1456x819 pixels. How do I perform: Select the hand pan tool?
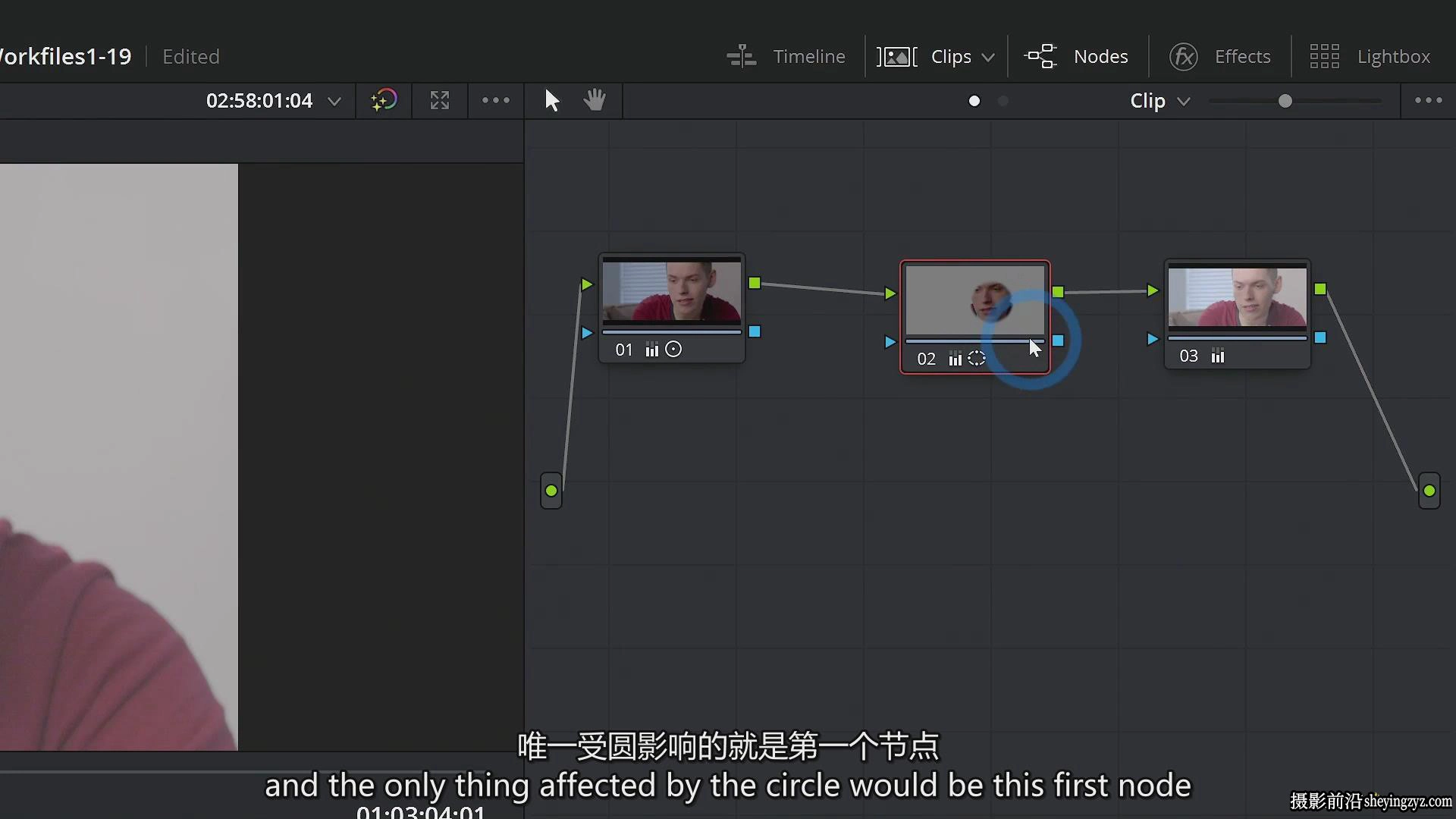[595, 100]
